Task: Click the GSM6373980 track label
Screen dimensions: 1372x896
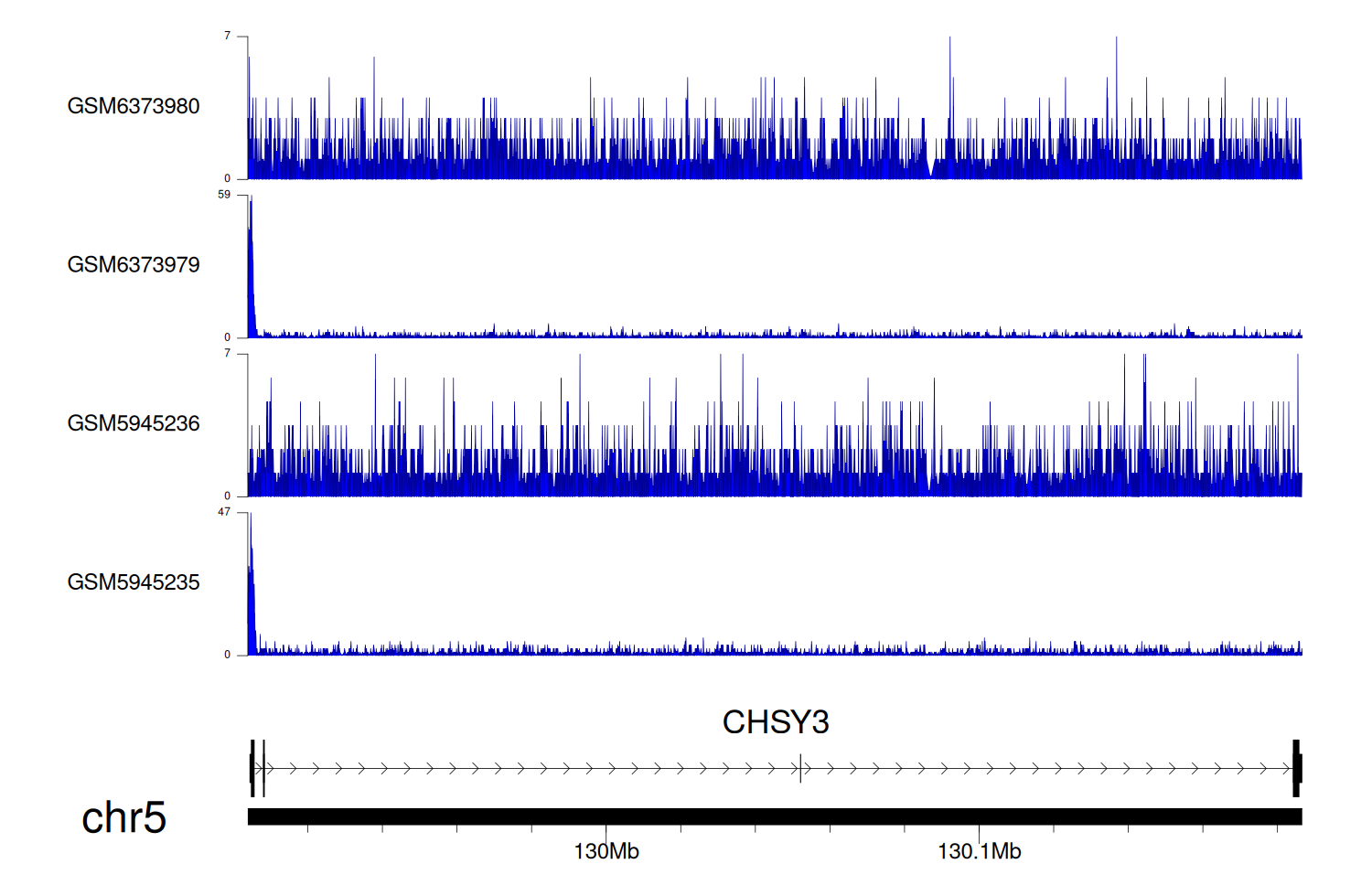Action: (133, 106)
